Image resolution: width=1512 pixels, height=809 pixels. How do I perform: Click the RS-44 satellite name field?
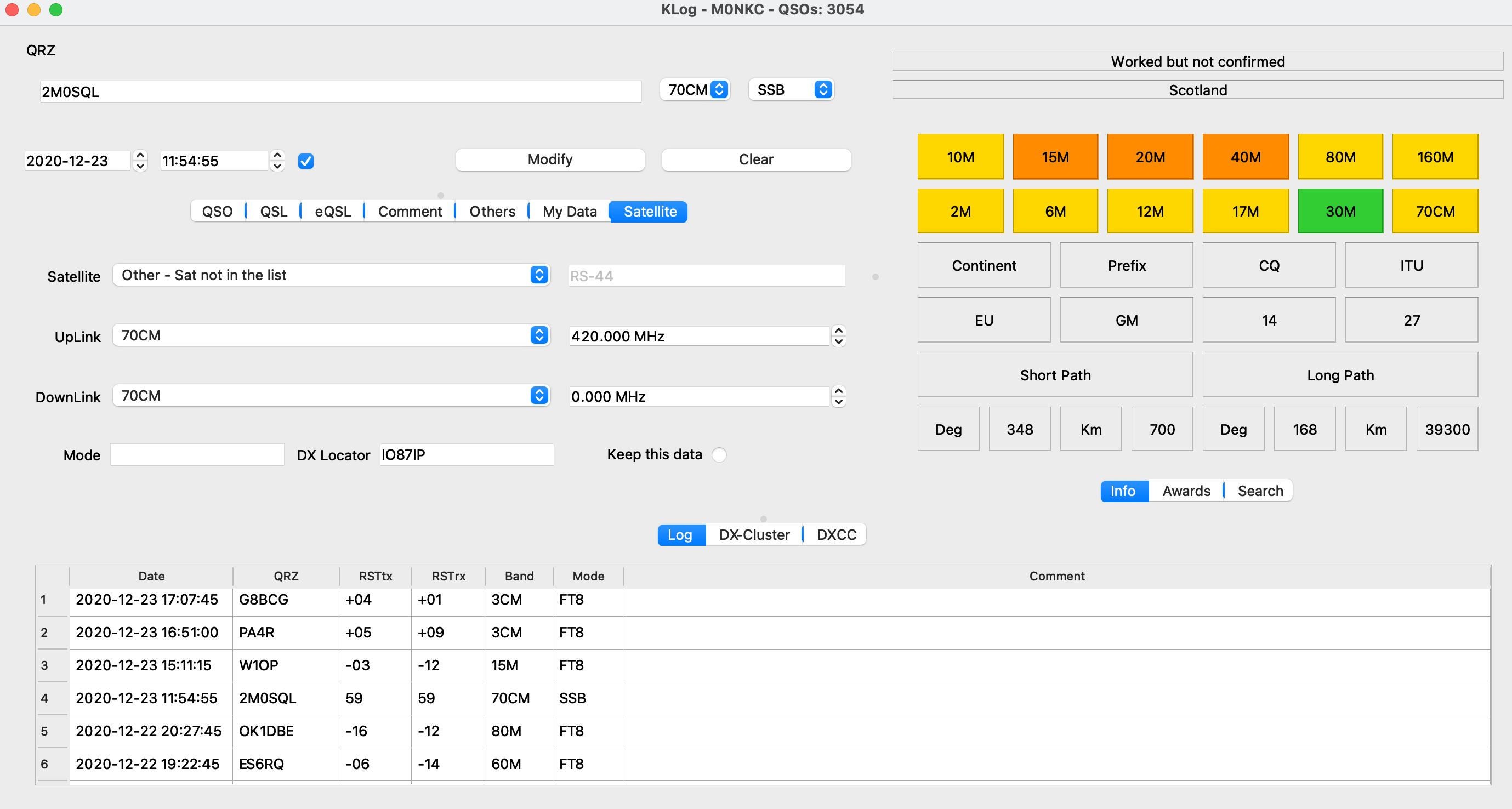tap(707, 276)
